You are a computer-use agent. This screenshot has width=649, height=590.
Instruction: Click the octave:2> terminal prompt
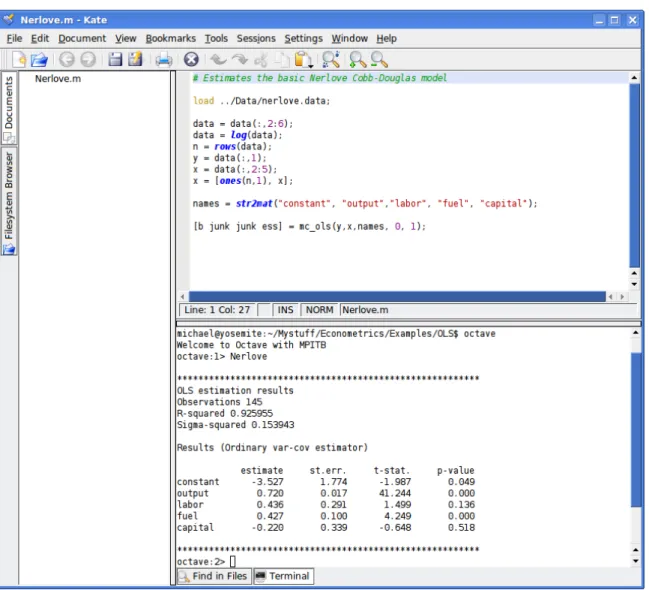coord(201,561)
